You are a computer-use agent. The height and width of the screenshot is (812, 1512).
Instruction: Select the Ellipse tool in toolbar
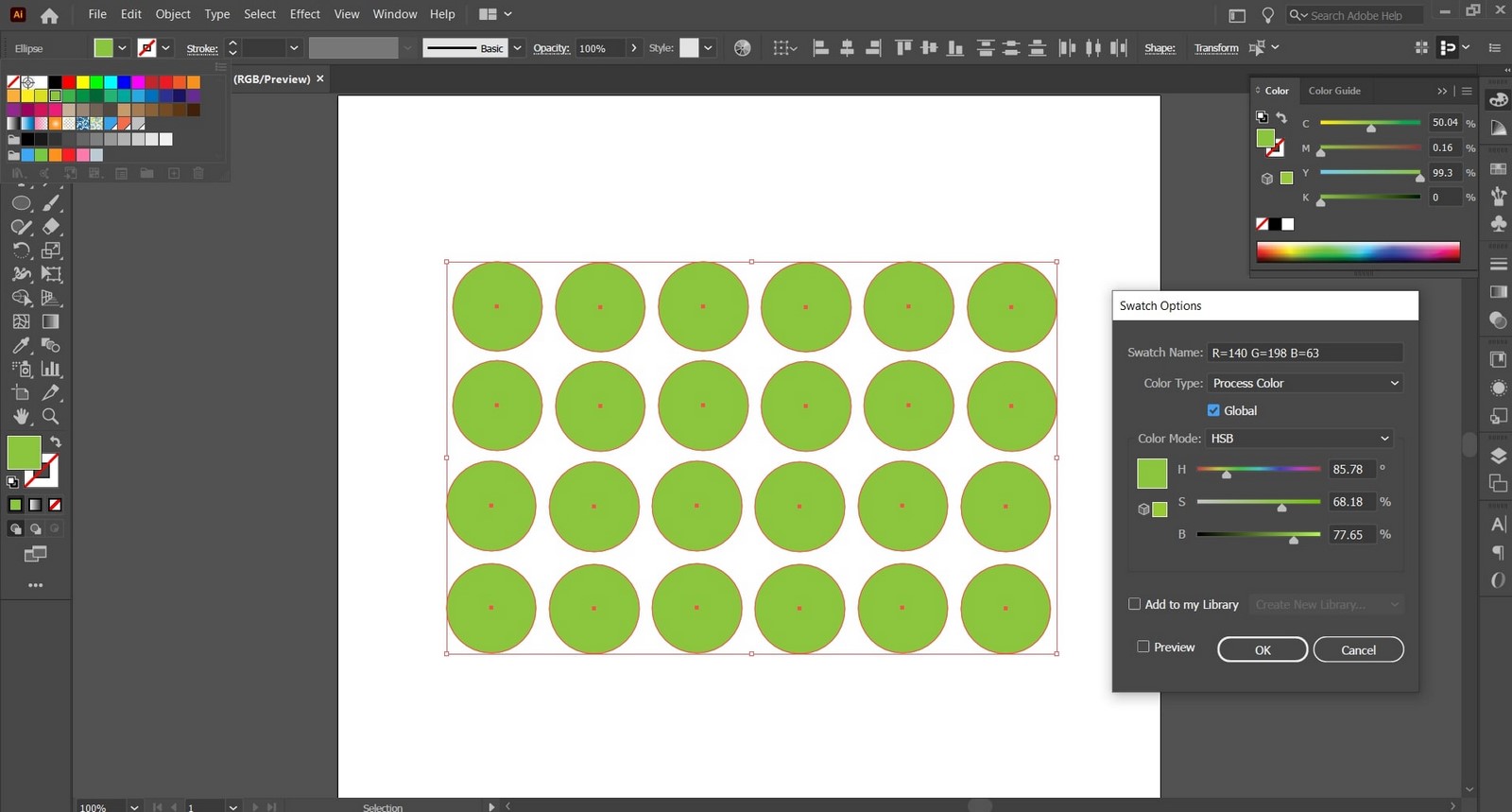[21, 202]
